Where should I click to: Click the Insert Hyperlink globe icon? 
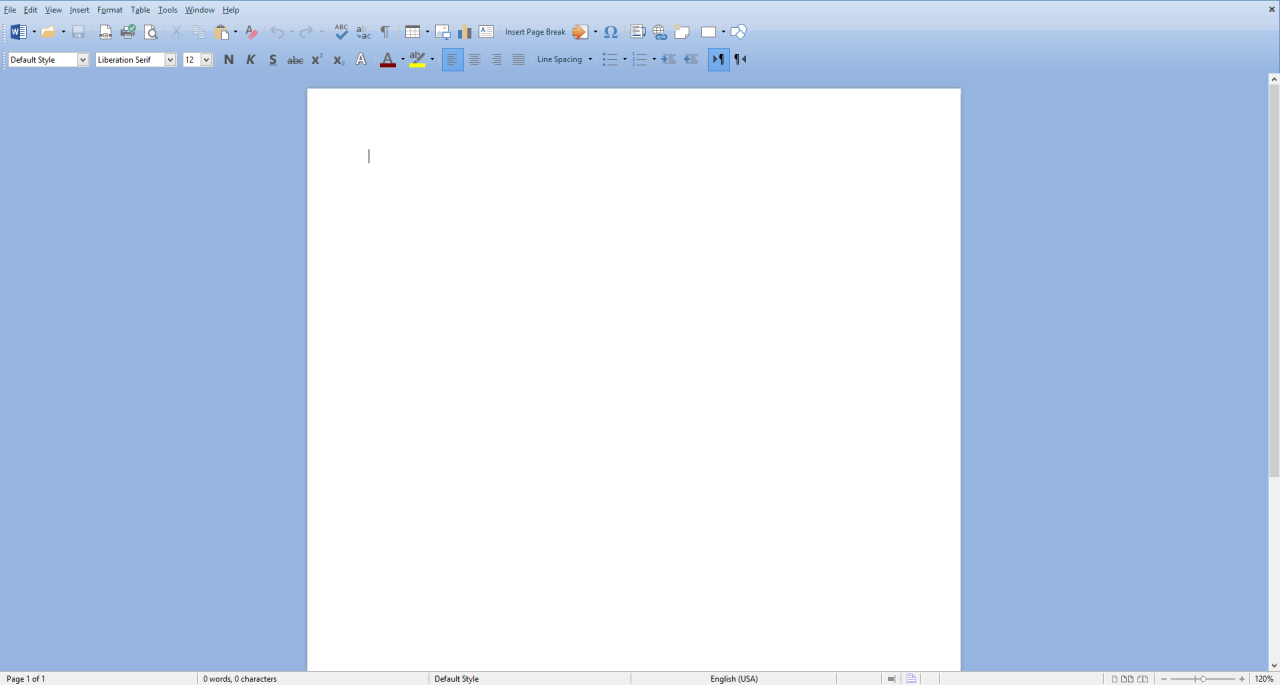click(x=660, y=32)
